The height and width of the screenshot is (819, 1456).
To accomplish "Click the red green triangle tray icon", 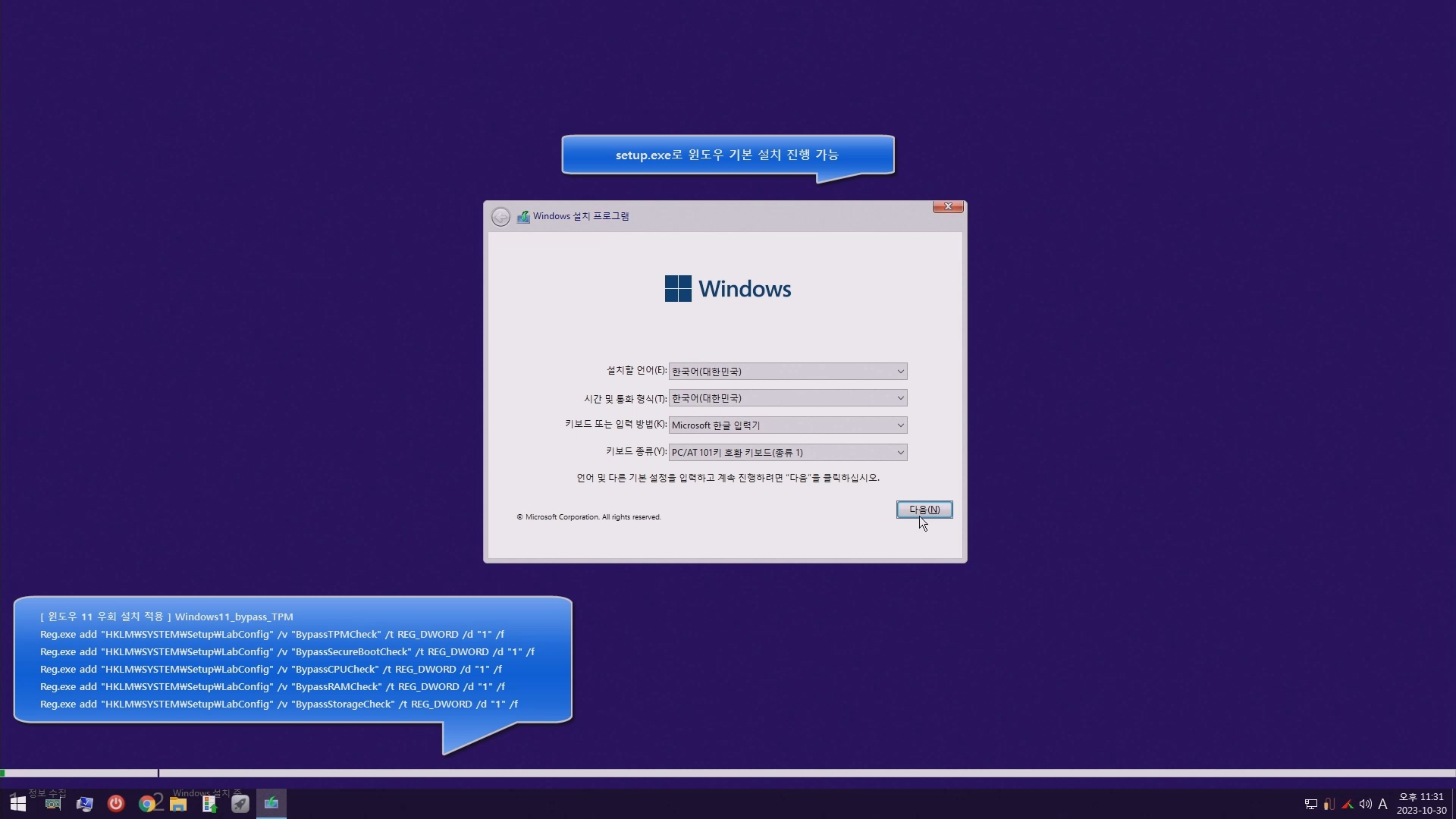I will click(x=1348, y=805).
